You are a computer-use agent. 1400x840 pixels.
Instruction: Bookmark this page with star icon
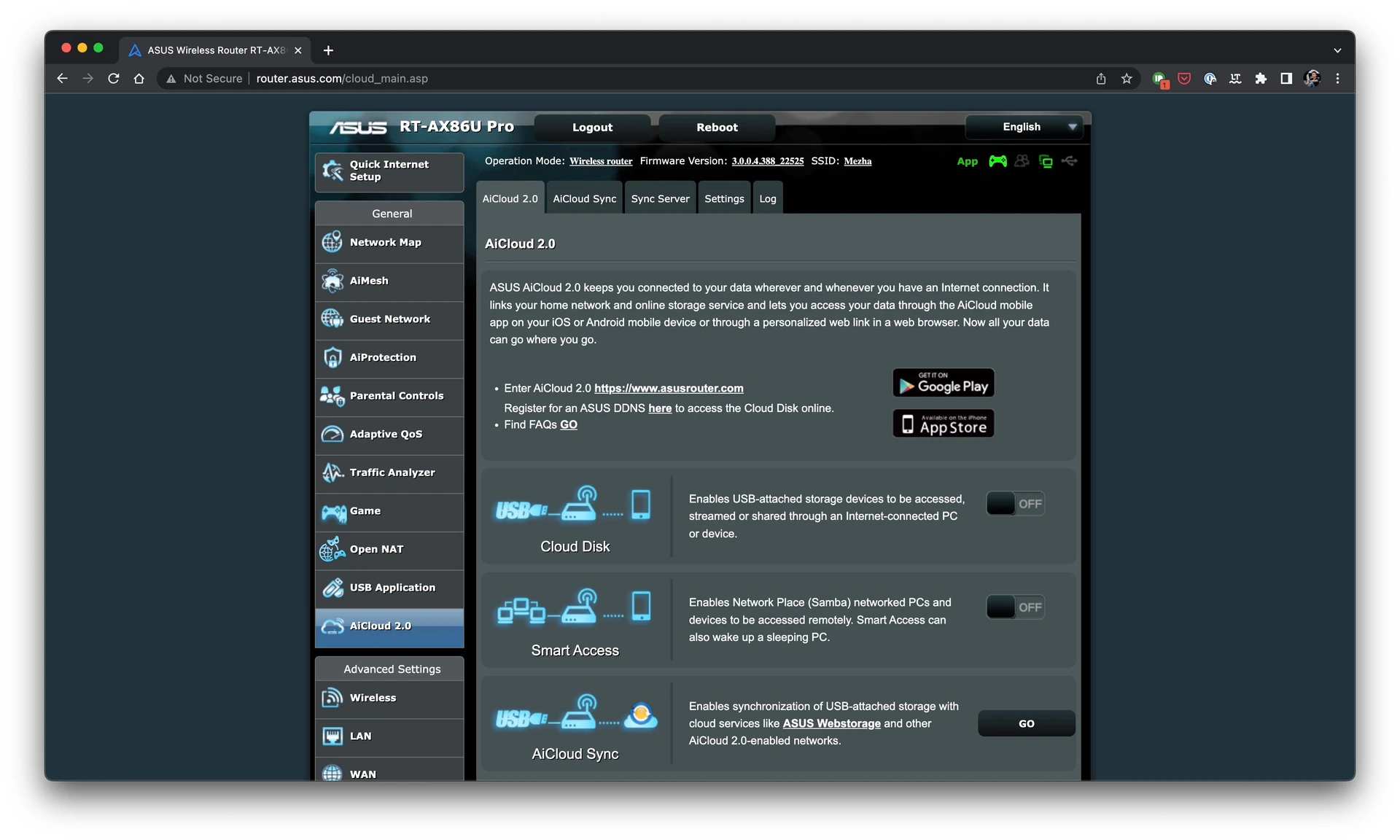click(x=1127, y=79)
